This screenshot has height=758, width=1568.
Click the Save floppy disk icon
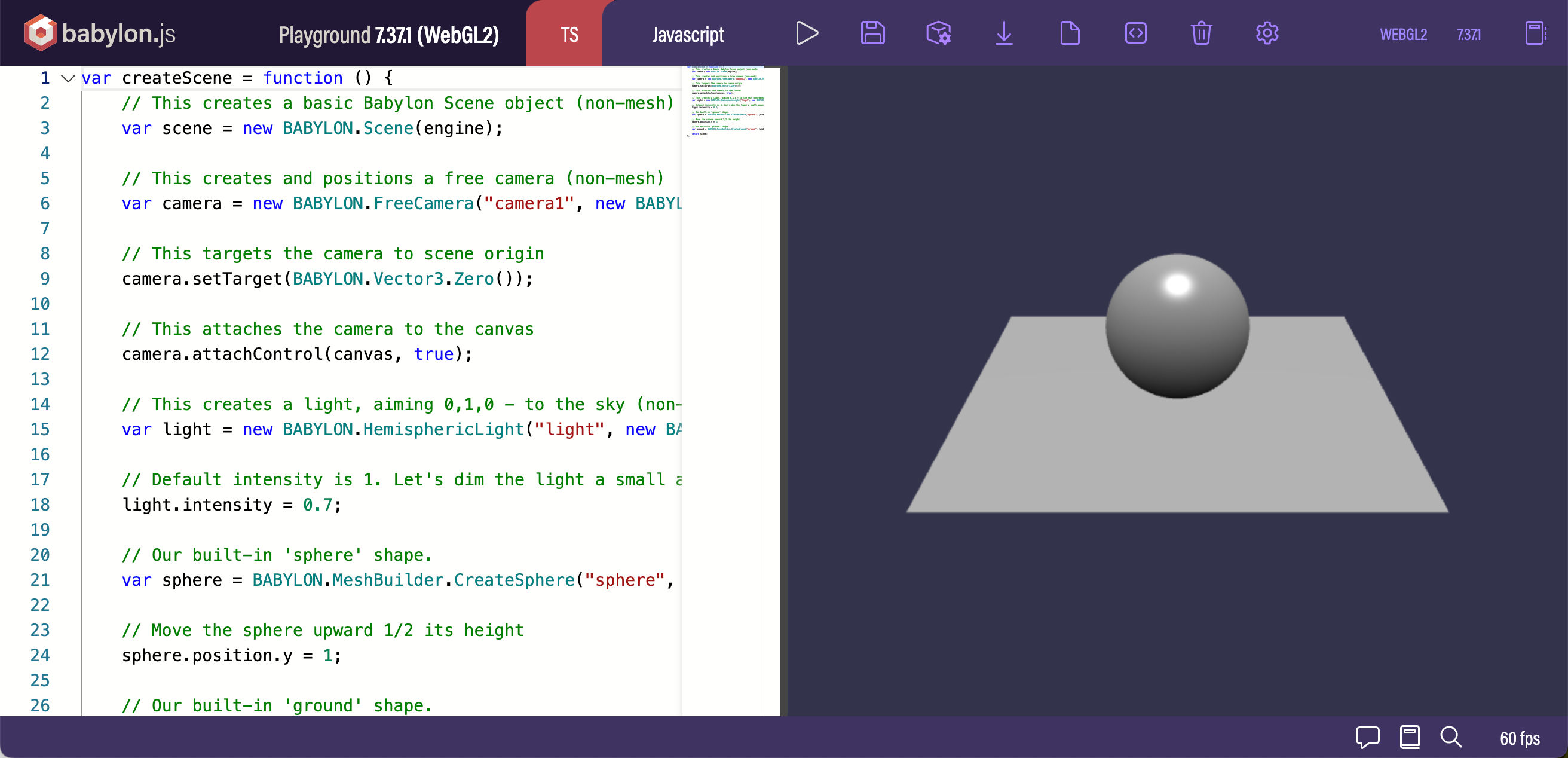(x=872, y=33)
